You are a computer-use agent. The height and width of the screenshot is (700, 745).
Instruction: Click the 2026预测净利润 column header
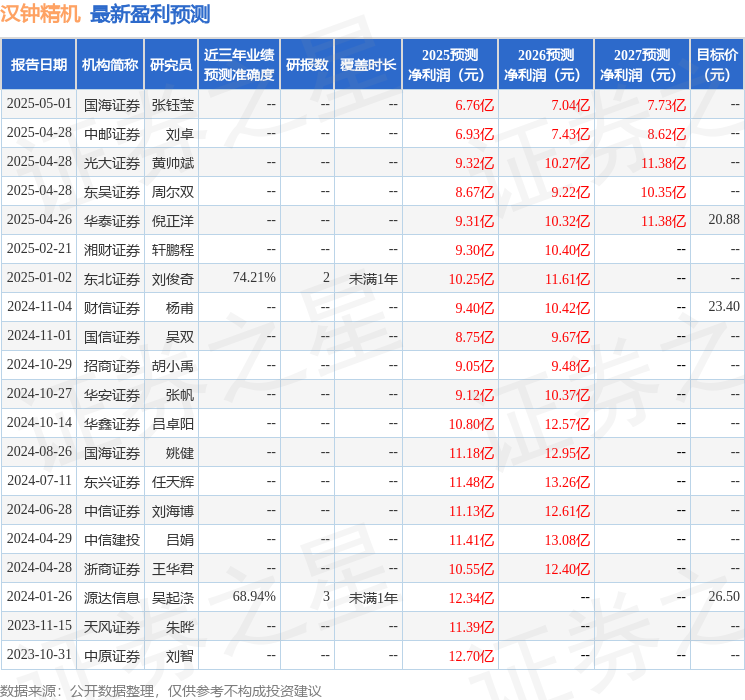coord(545,65)
